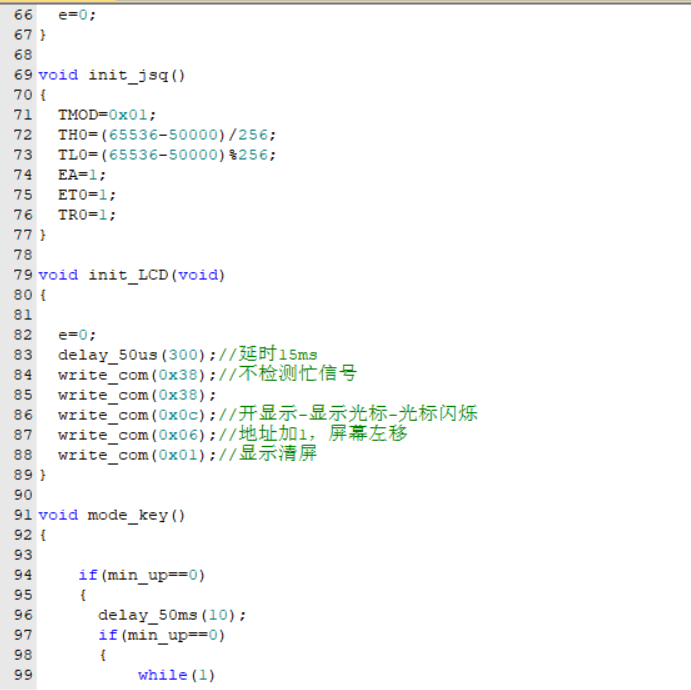Click the 'e=0;' statement on line 66
This screenshot has height=690, width=691.
click(77, 15)
